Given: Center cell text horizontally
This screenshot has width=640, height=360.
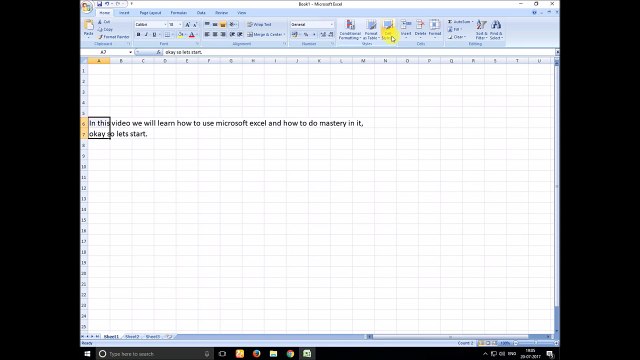Looking at the screenshot, I should click(x=215, y=35).
